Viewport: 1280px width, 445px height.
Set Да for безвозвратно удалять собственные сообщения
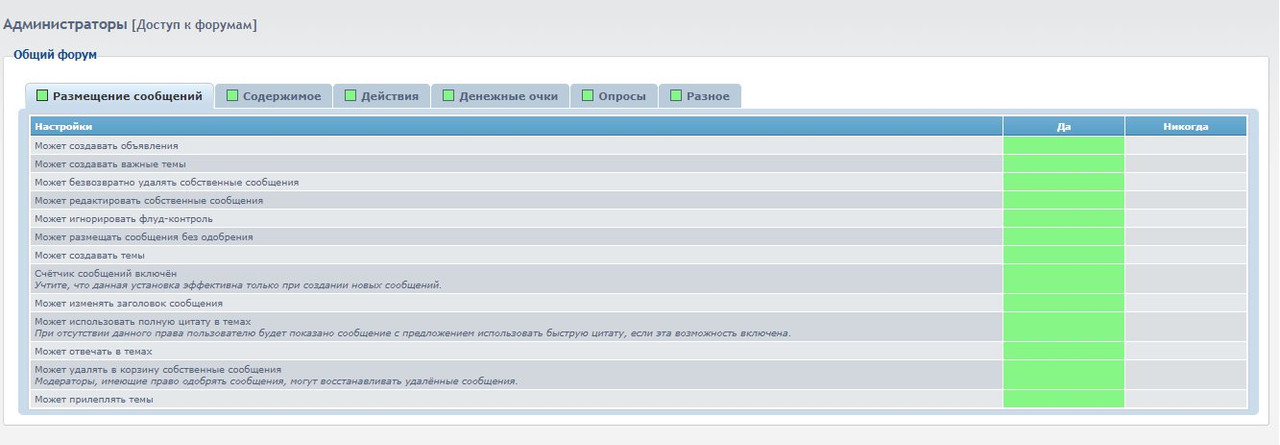pyautogui.click(x=1064, y=182)
